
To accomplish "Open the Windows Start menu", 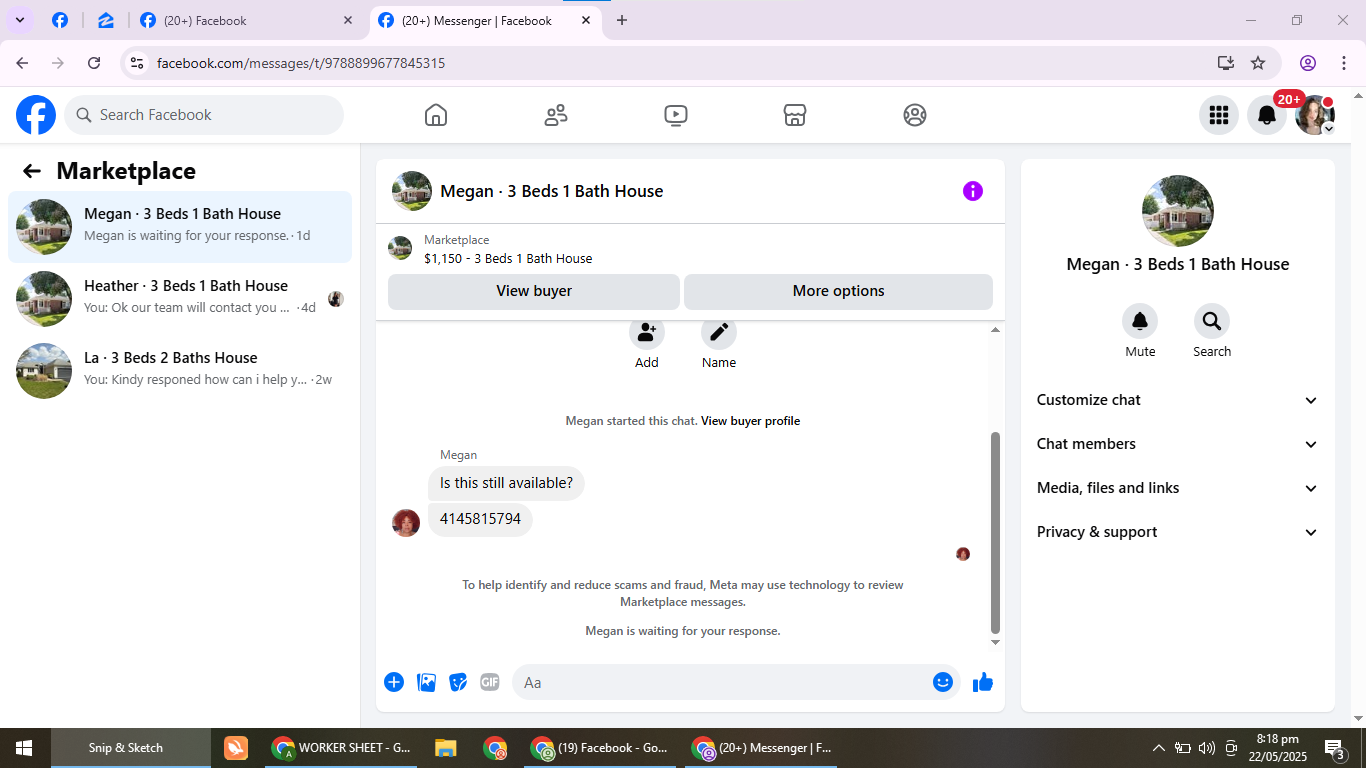I will pyautogui.click(x=24, y=748).
